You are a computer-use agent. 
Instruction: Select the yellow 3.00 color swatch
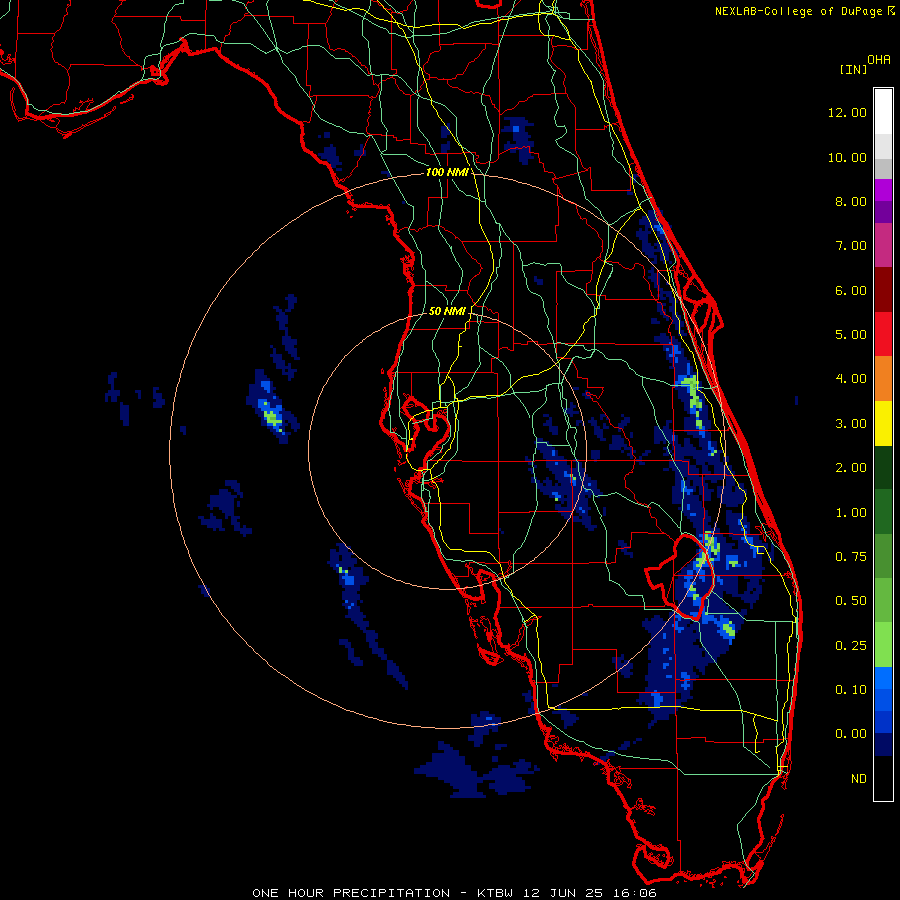click(883, 423)
